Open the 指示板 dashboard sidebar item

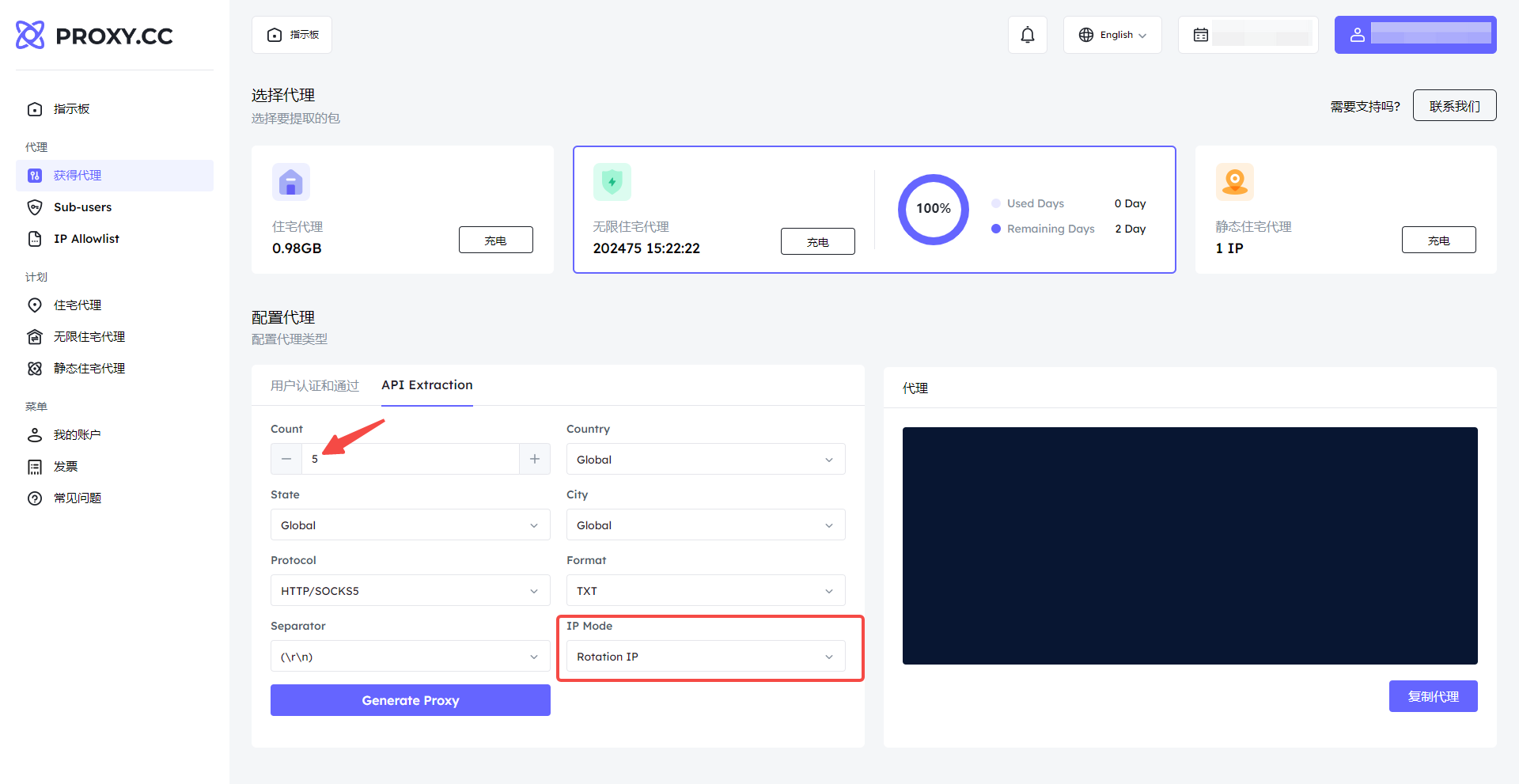pos(115,109)
